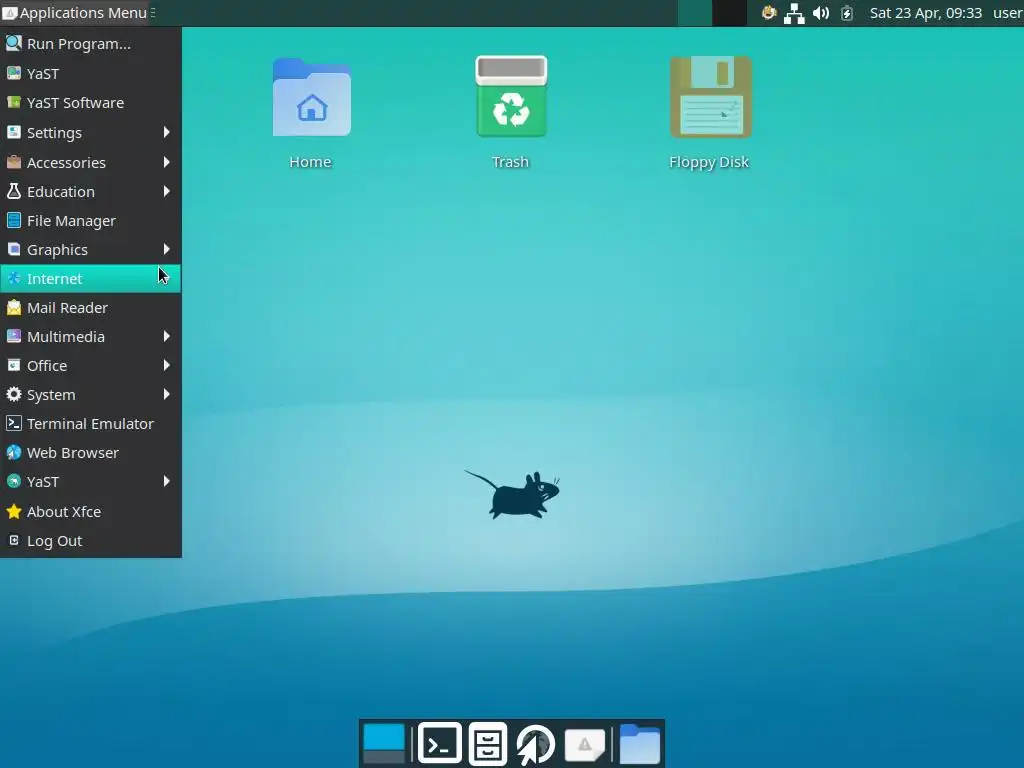Open file cabinet manager in dock

tap(488, 744)
